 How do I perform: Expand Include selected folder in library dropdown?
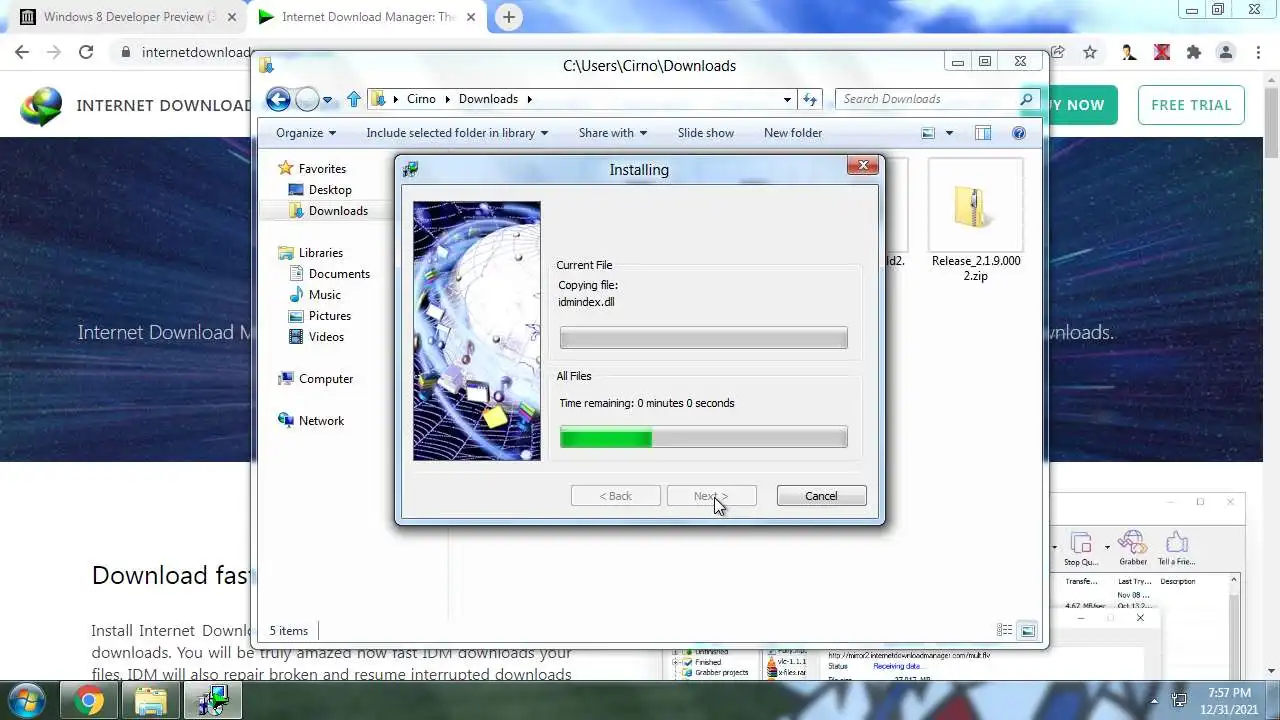[x=457, y=133]
